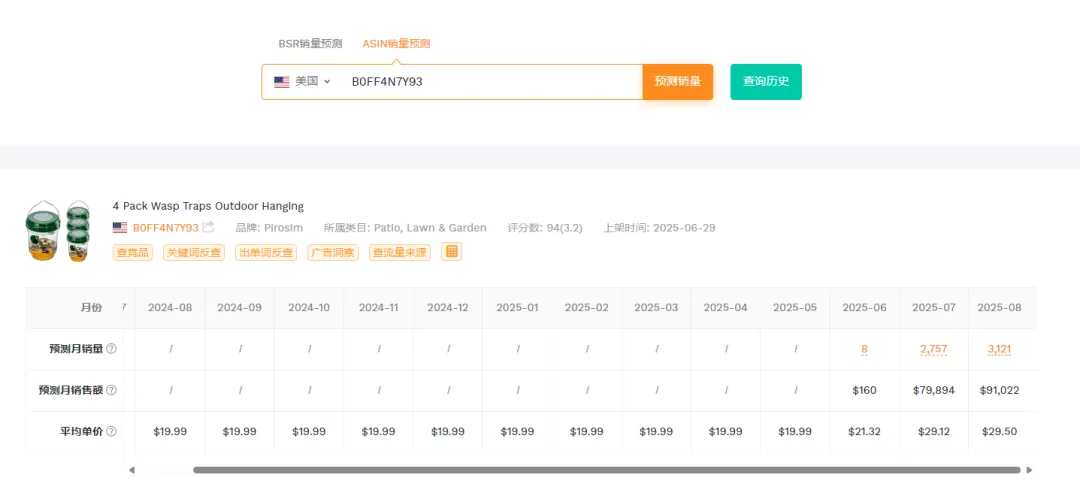Image resolution: width=1080 pixels, height=487 pixels.
Task: Click ASIN link B0FF4N7Y93 under title
Action: point(165,227)
